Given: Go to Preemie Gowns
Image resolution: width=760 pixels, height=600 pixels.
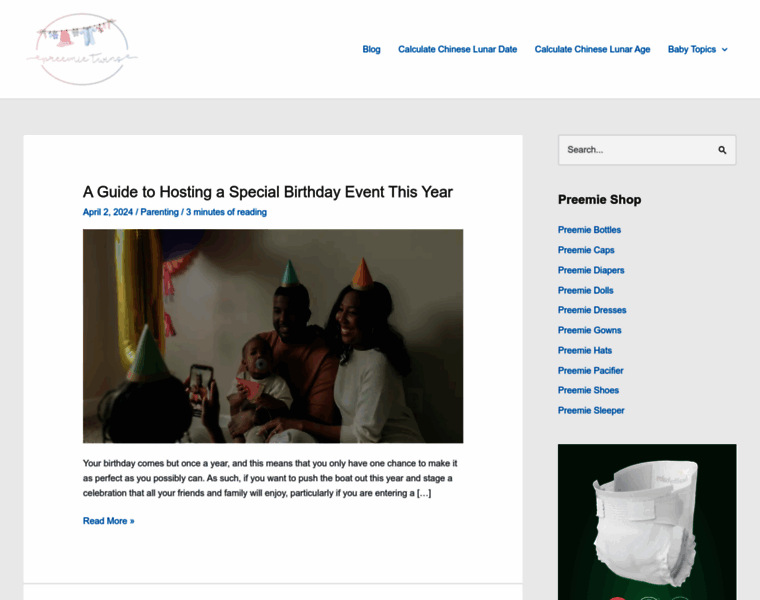Looking at the screenshot, I should pyautogui.click(x=589, y=330).
